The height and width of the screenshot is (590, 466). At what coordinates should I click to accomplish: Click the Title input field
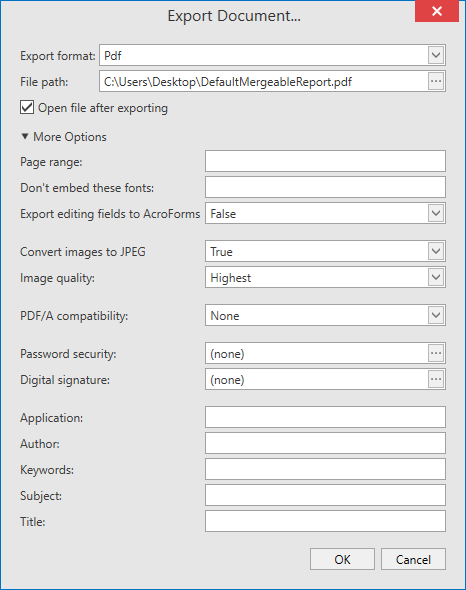[x=325, y=521]
